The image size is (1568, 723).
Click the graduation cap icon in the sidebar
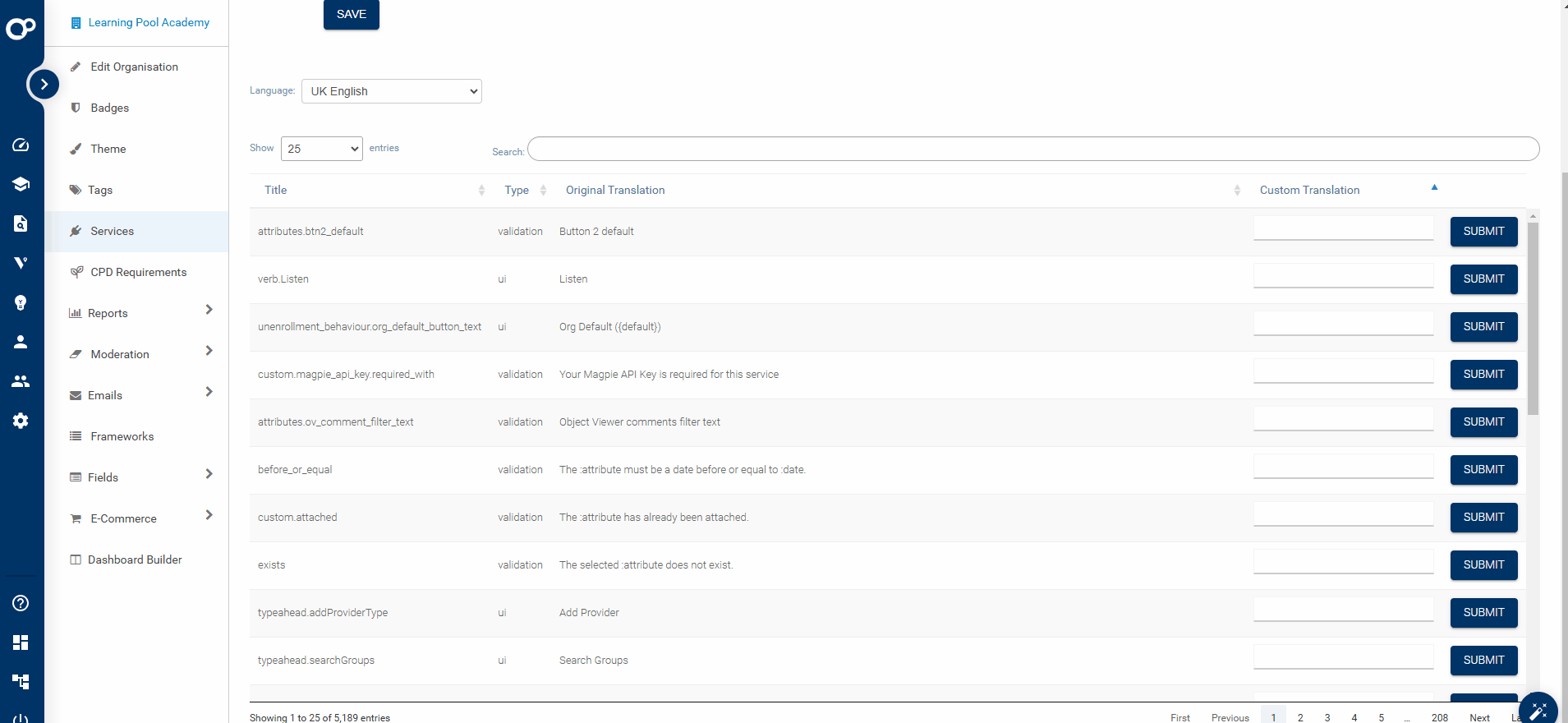[x=21, y=184]
